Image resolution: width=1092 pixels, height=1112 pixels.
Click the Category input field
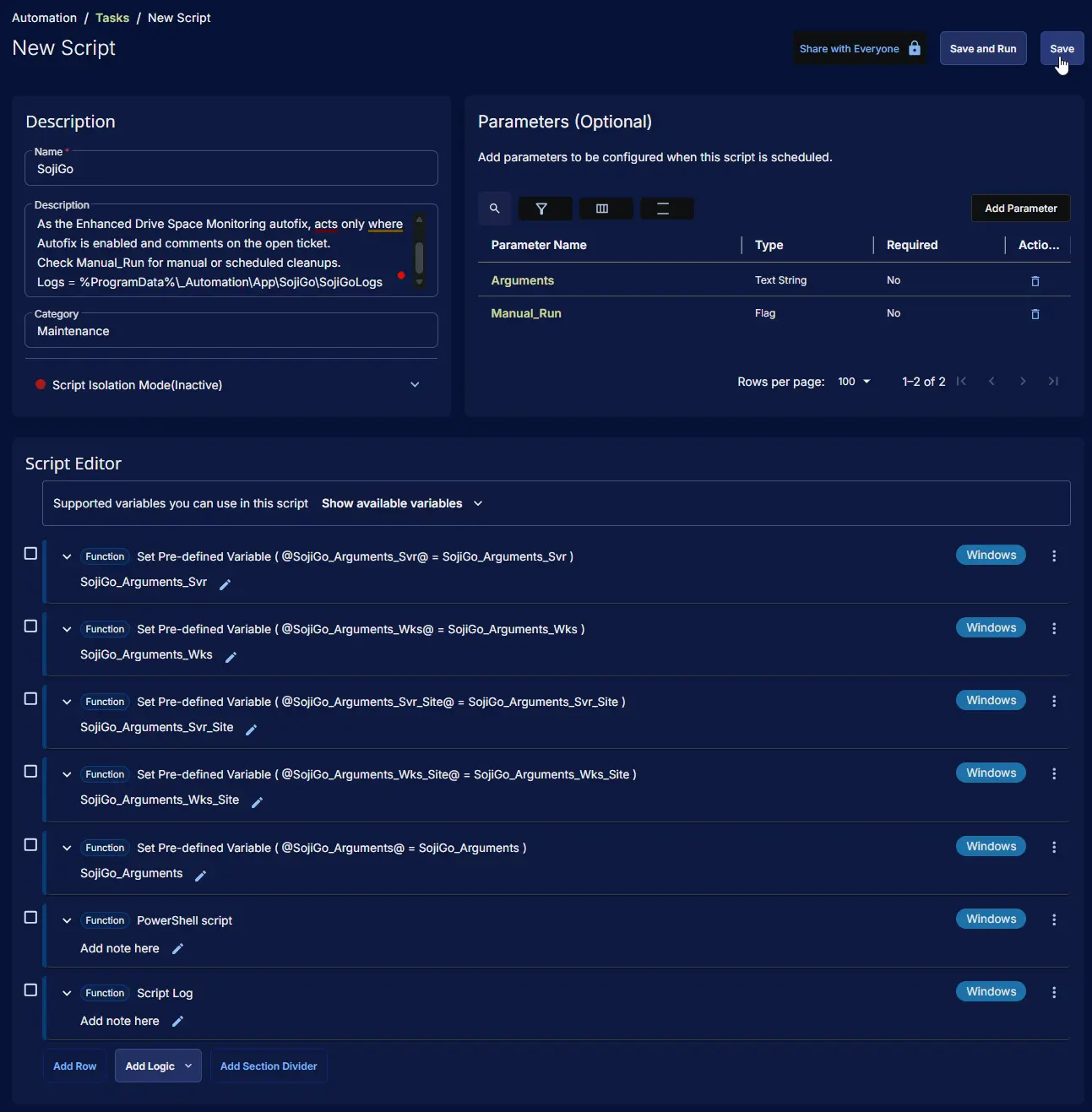[231, 331]
